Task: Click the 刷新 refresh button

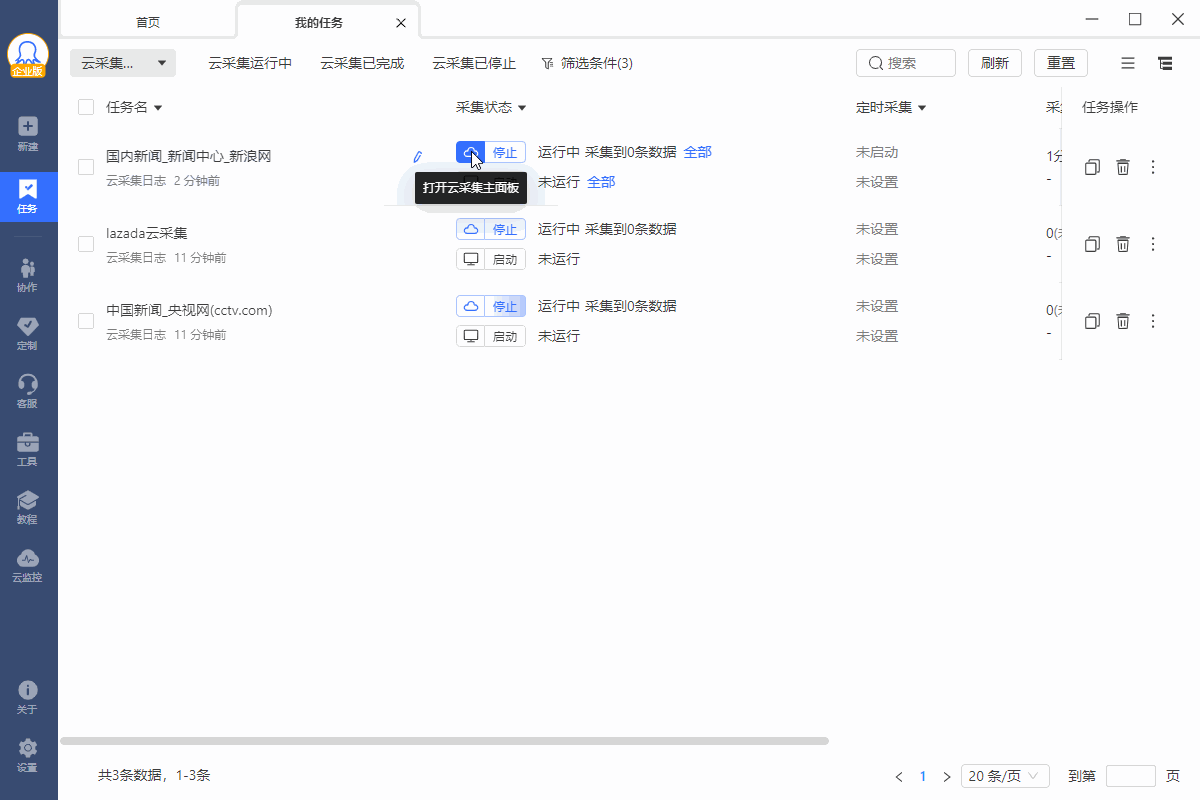Action: (x=994, y=63)
